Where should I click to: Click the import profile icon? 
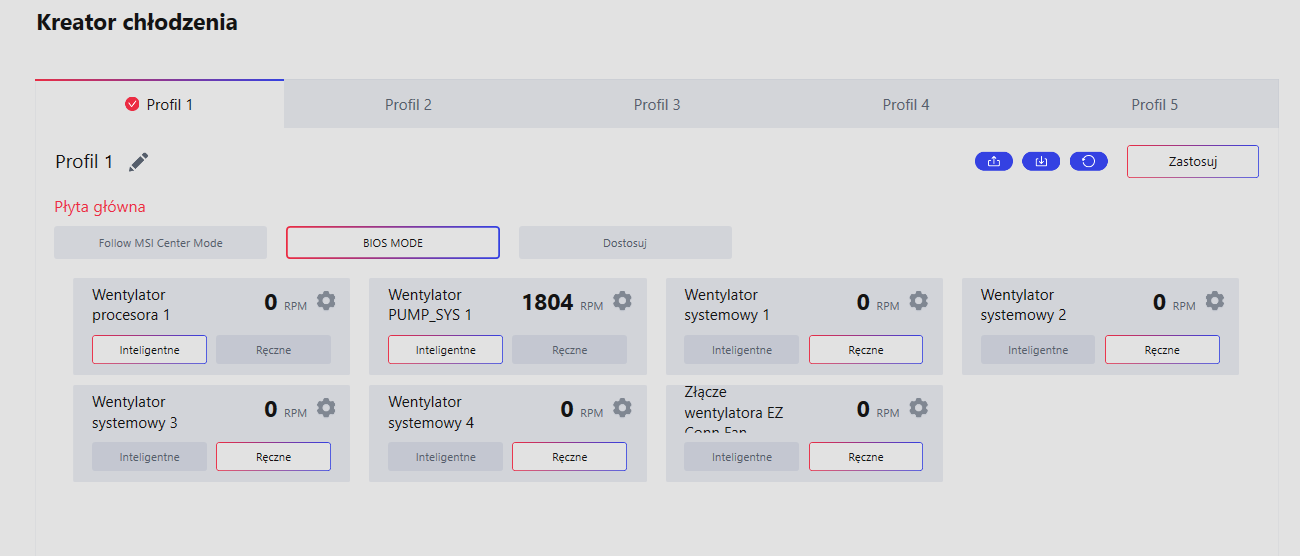pos(1041,161)
